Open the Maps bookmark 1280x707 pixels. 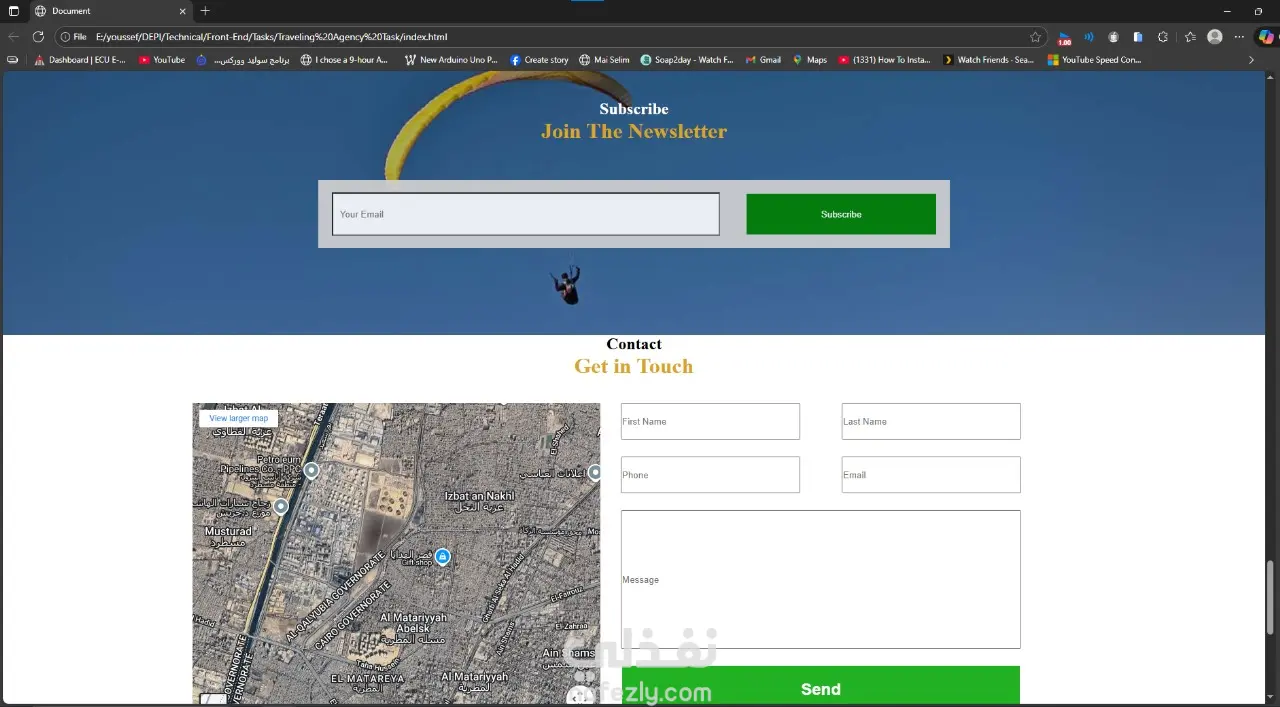[x=810, y=60]
